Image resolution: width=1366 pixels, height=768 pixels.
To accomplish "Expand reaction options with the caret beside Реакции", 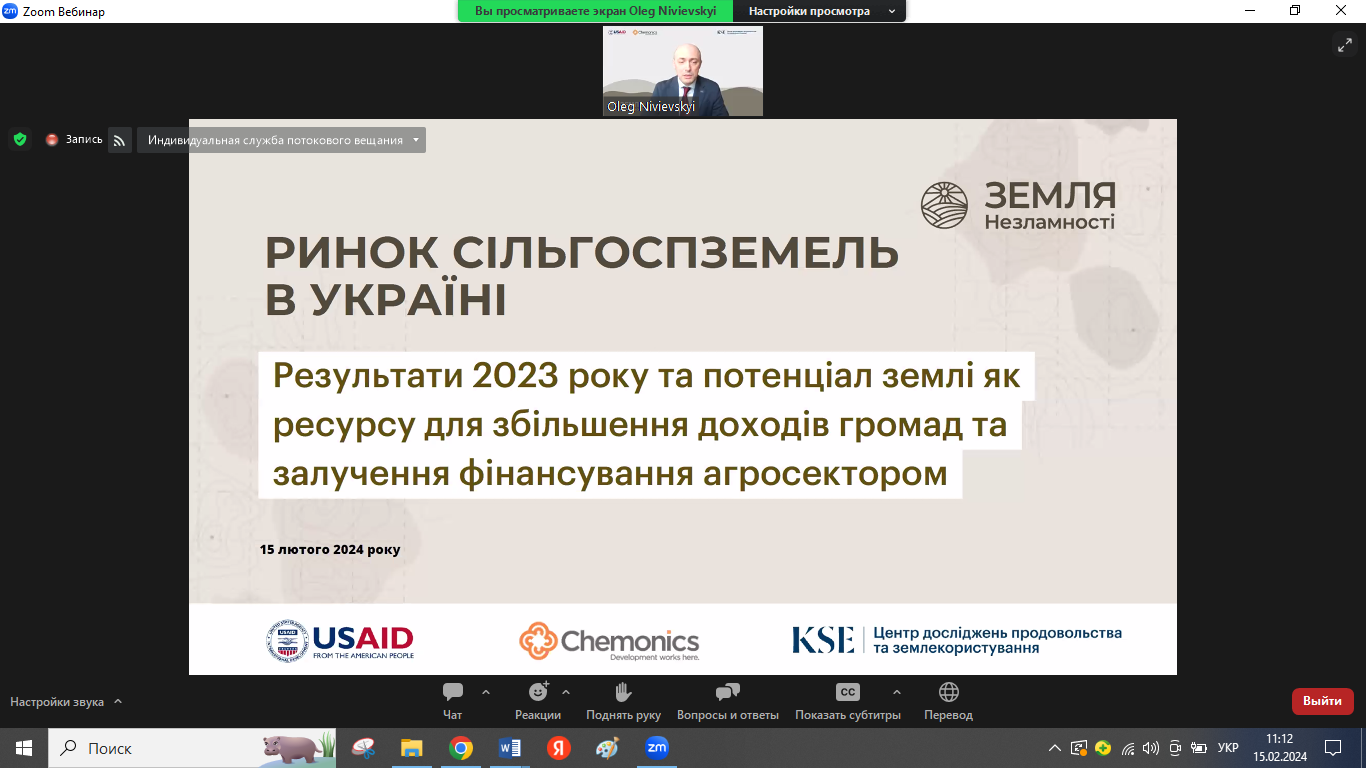I will coord(566,692).
